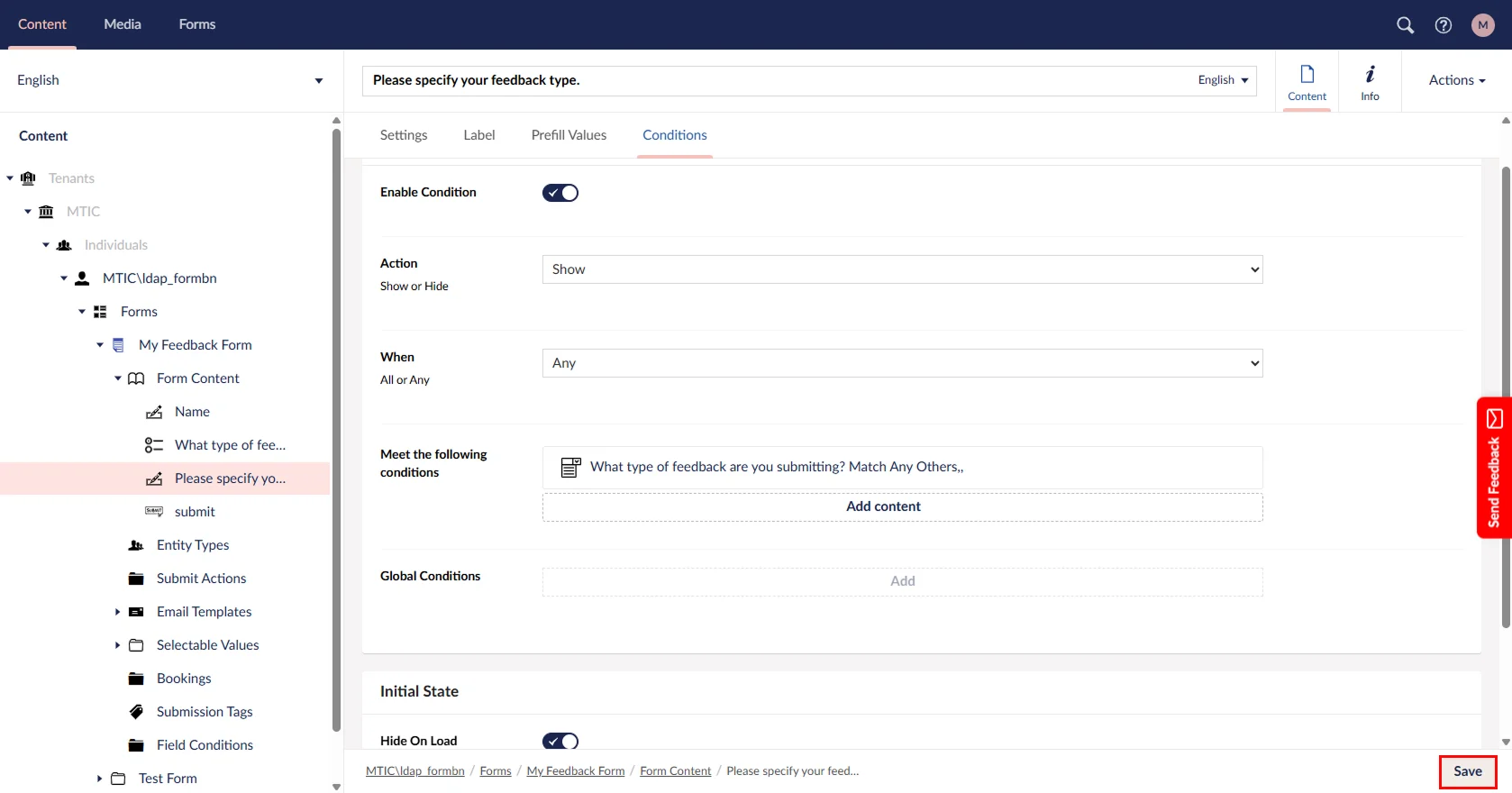Image resolution: width=1512 pixels, height=793 pixels.
Task: Expand the Test Form tree node
Action: pos(99,779)
